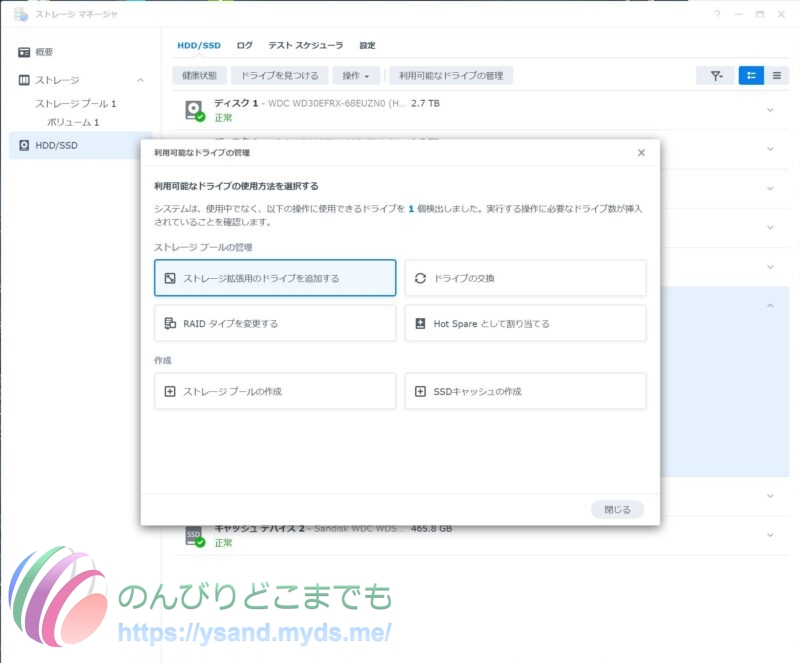Choose ドライブの交換 option
Viewport: 800px width, 663px height.
point(525,278)
